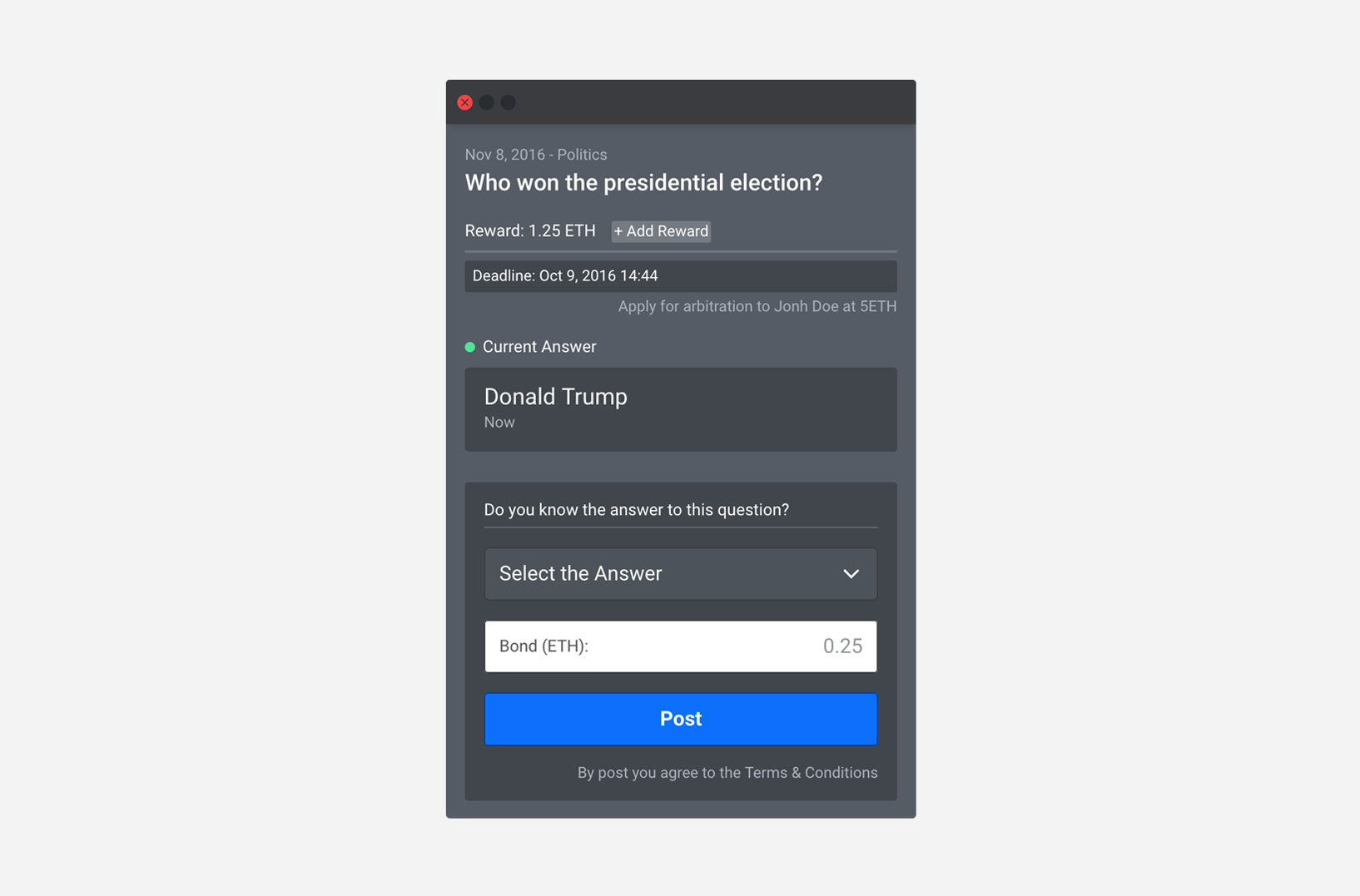Expand the Select the Answer chevron
The width and height of the screenshot is (1360, 896).
pyautogui.click(x=851, y=574)
